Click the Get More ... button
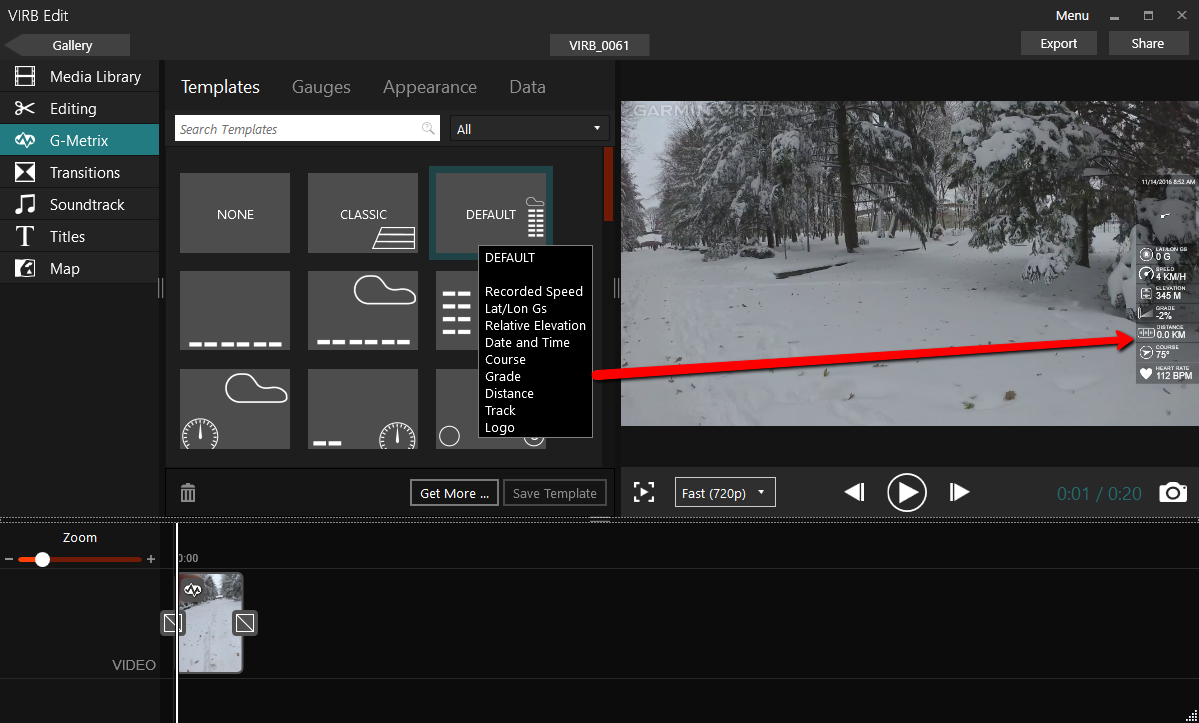1199x723 pixels. coord(454,492)
